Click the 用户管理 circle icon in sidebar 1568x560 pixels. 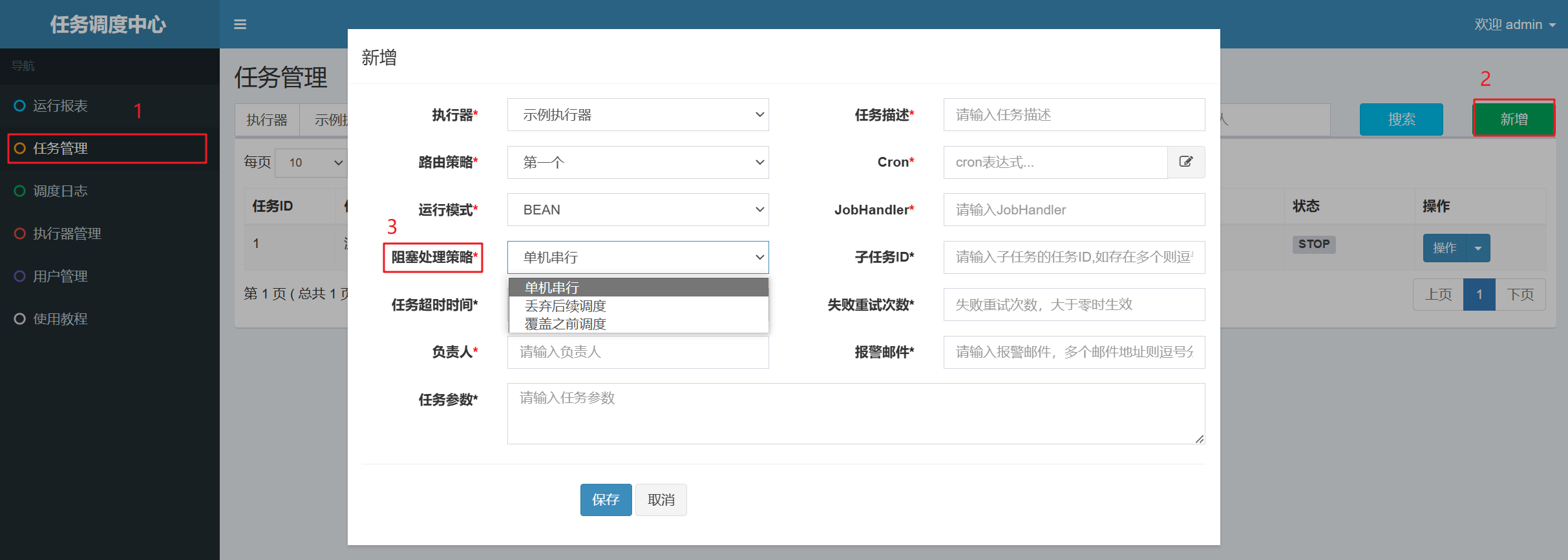click(20, 276)
